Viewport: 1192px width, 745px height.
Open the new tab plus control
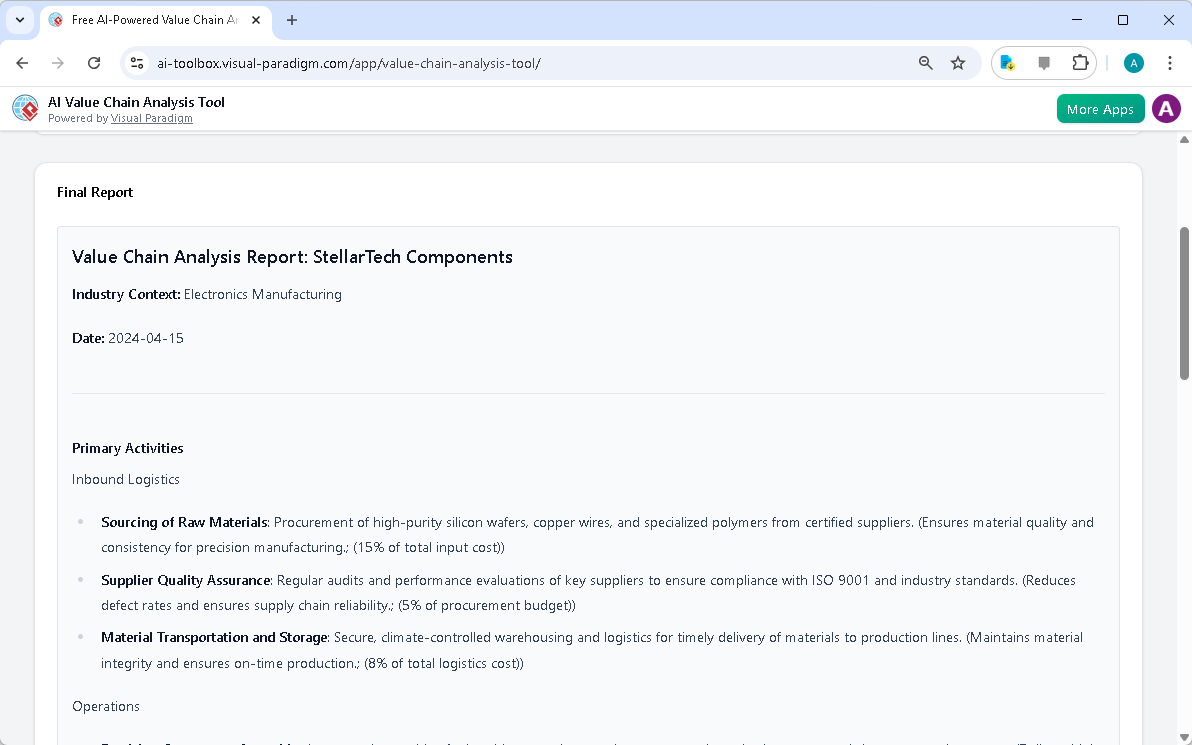point(291,20)
